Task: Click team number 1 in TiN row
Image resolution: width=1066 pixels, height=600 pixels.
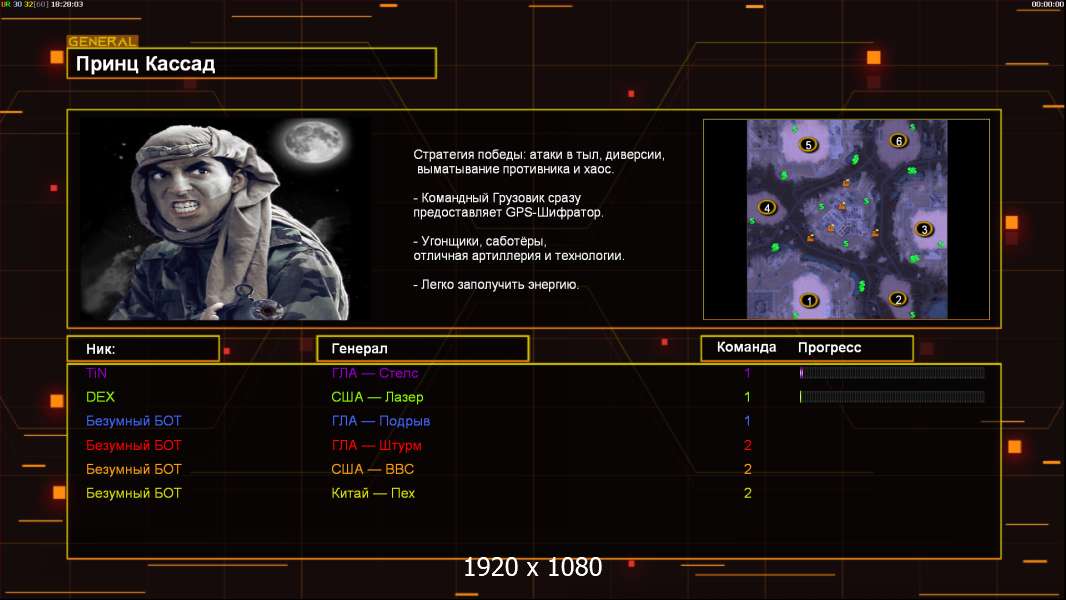Action: [747, 373]
